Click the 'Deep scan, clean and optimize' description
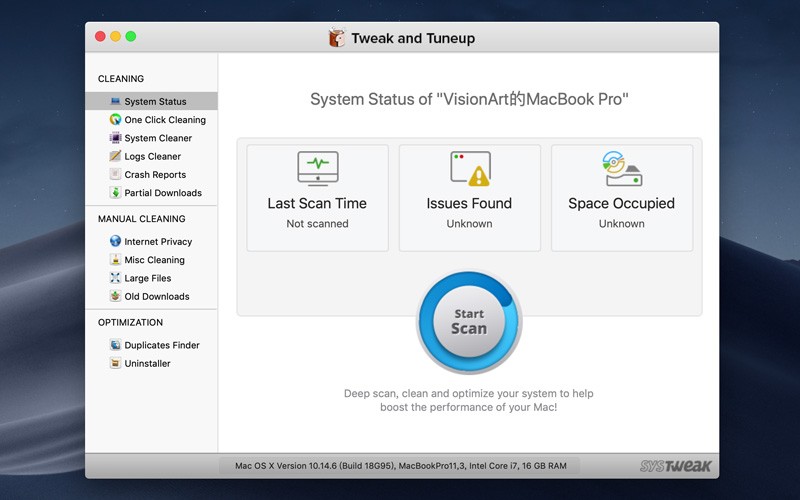Image resolution: width=800 pixels, height=500 pixels. pyautogui.click(x=468, y=400)
